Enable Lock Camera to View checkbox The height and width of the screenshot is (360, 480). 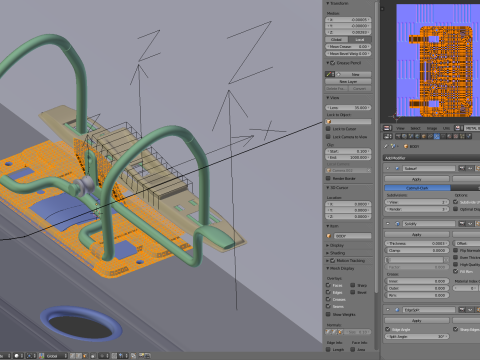tap(328, 137)
